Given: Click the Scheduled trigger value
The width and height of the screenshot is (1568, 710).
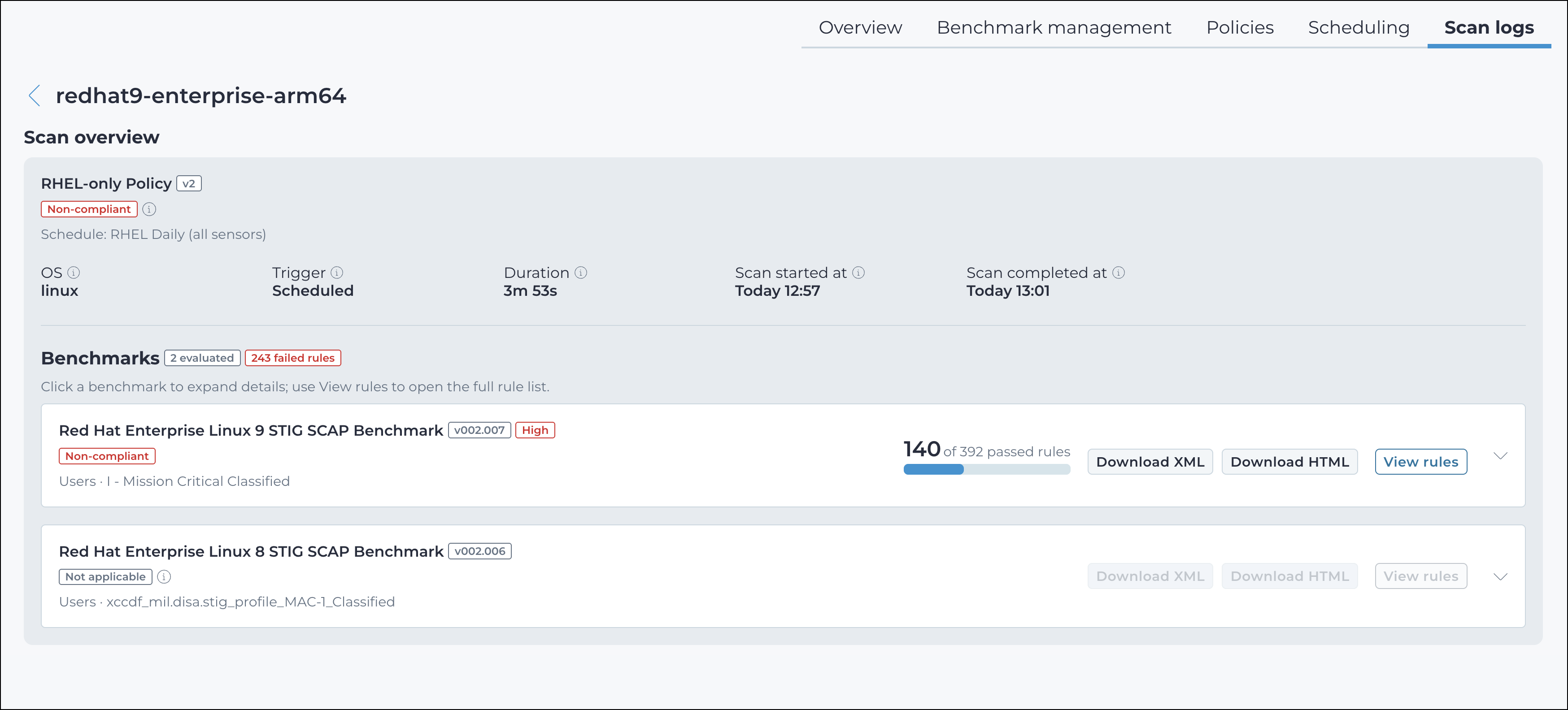Looking at the screenshot, I should pos(313,291).
